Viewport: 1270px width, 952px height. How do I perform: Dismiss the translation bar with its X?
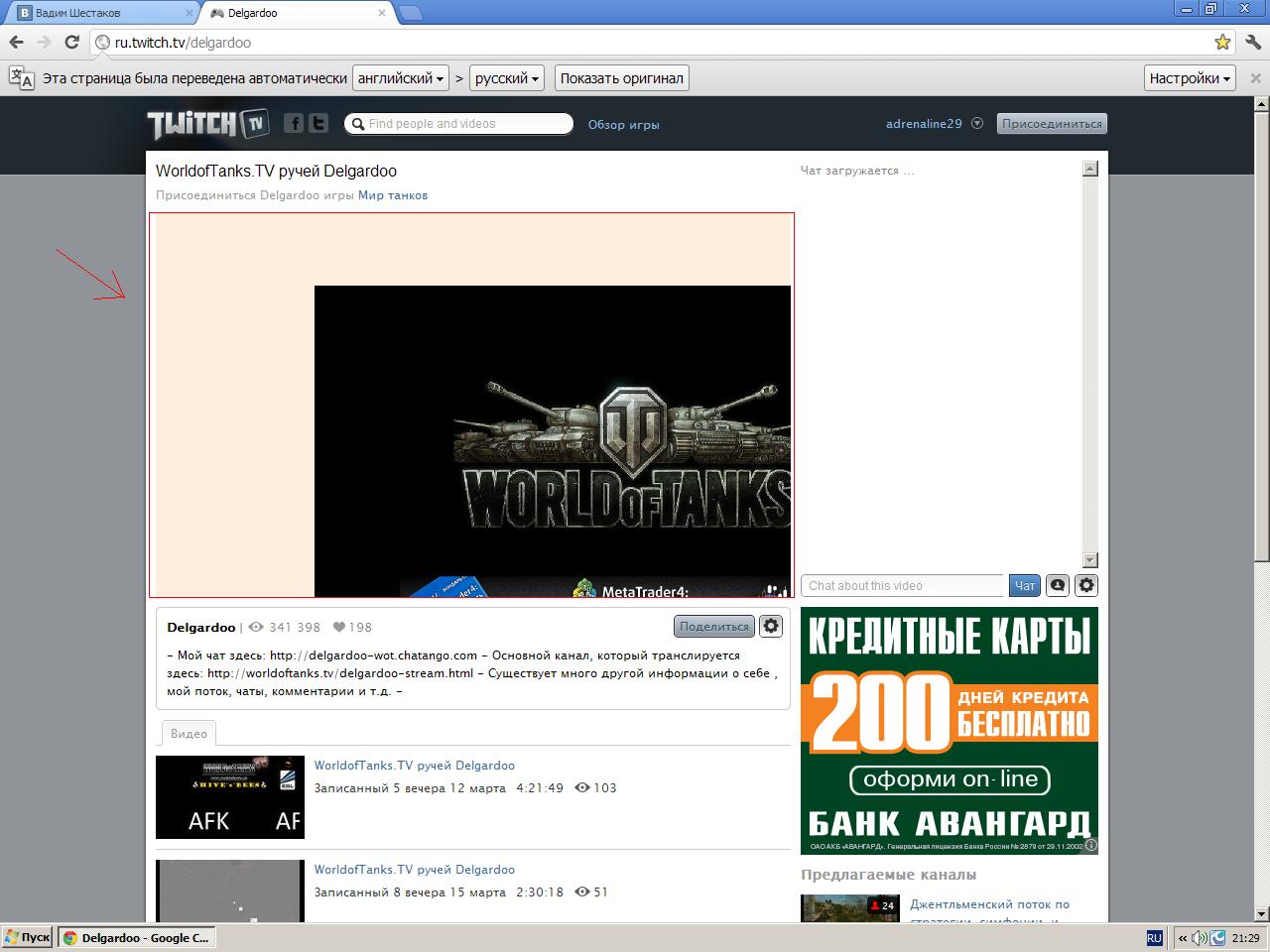1255,78
